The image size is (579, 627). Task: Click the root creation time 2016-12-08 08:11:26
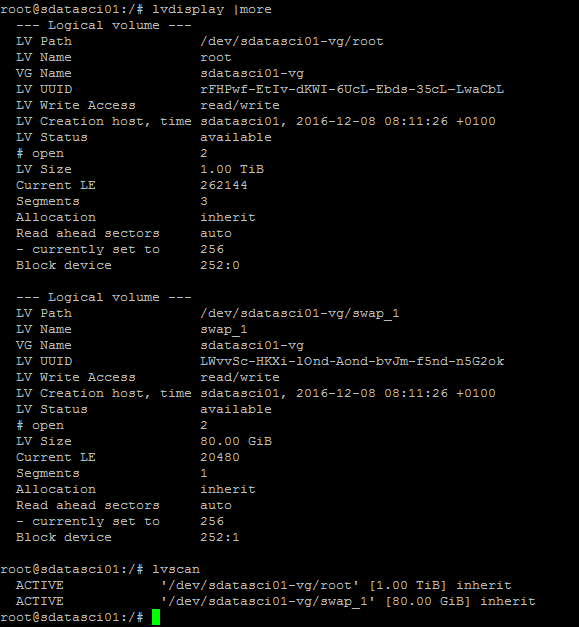(x=372, y=121)
